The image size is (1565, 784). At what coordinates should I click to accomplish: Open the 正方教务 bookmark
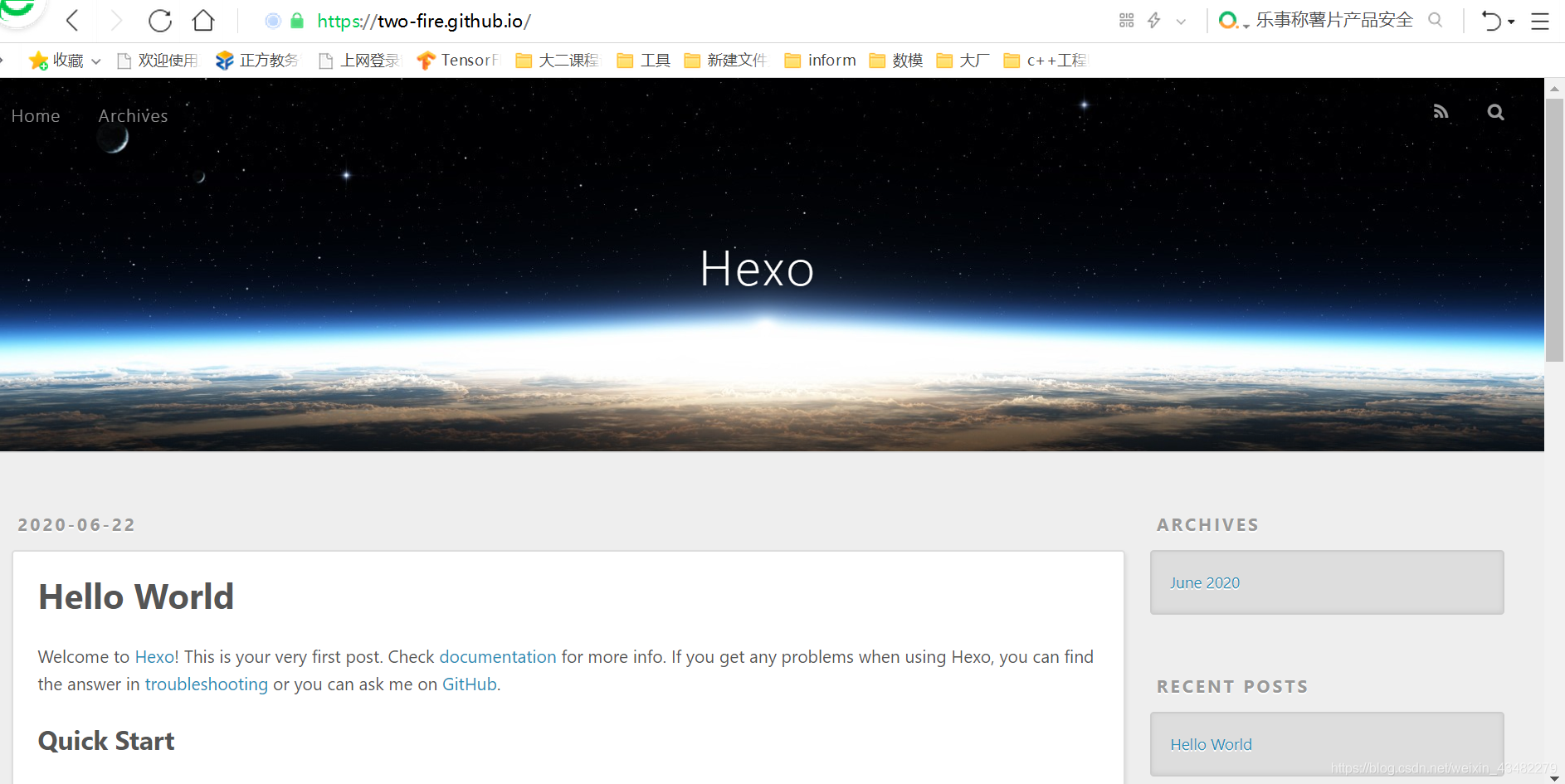pos(257,61)
